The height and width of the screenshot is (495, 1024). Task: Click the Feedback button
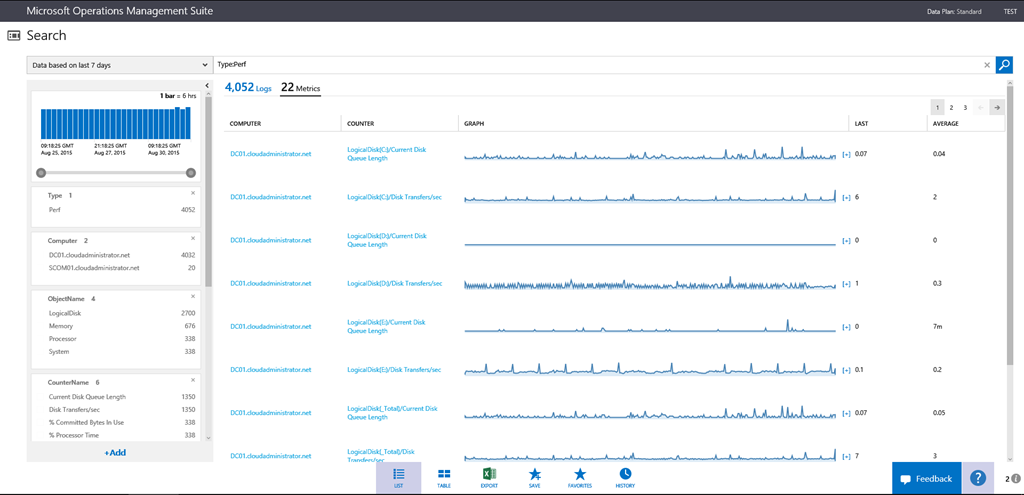(x=926, y=479)
